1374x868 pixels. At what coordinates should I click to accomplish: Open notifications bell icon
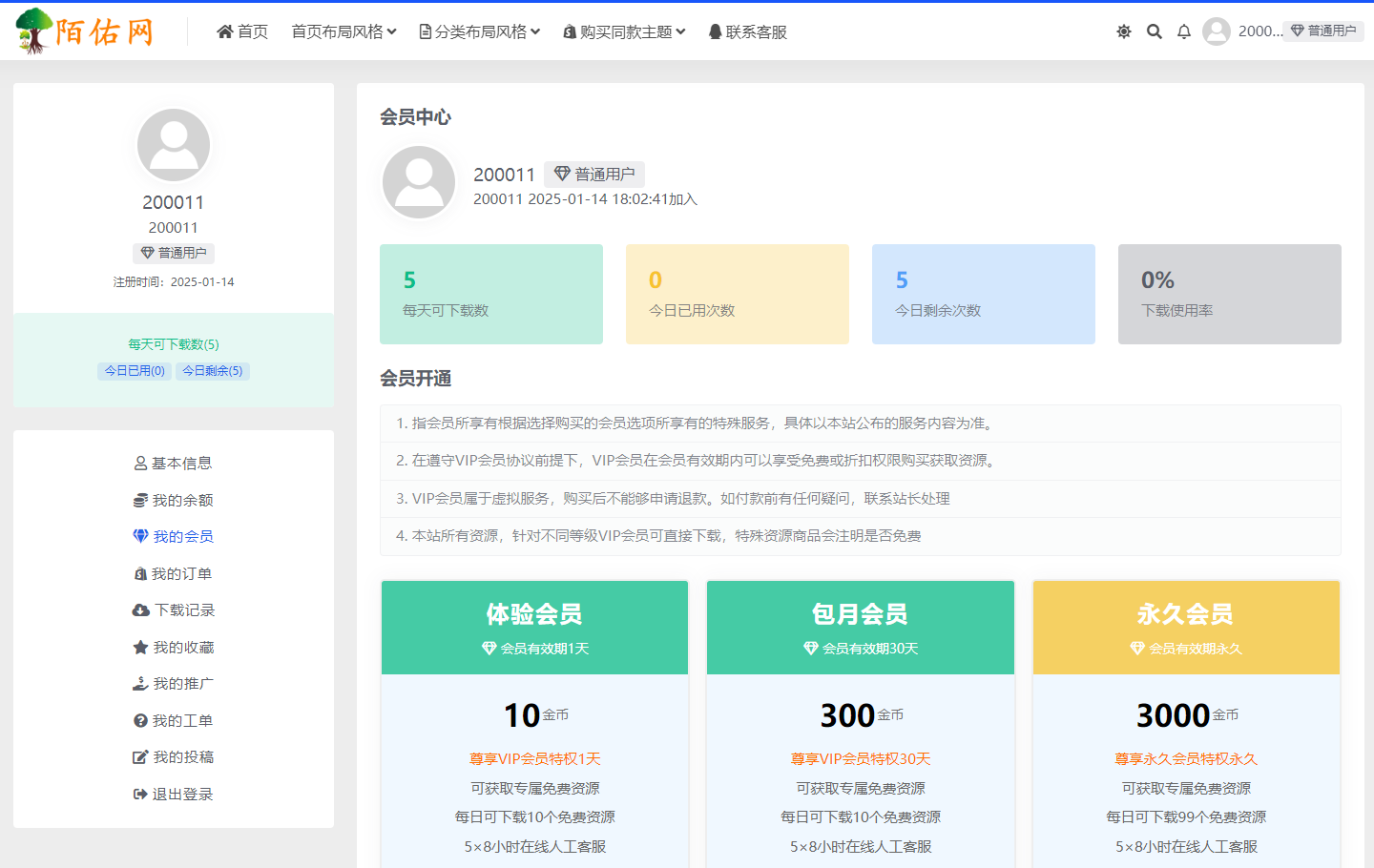[1184, 31]
